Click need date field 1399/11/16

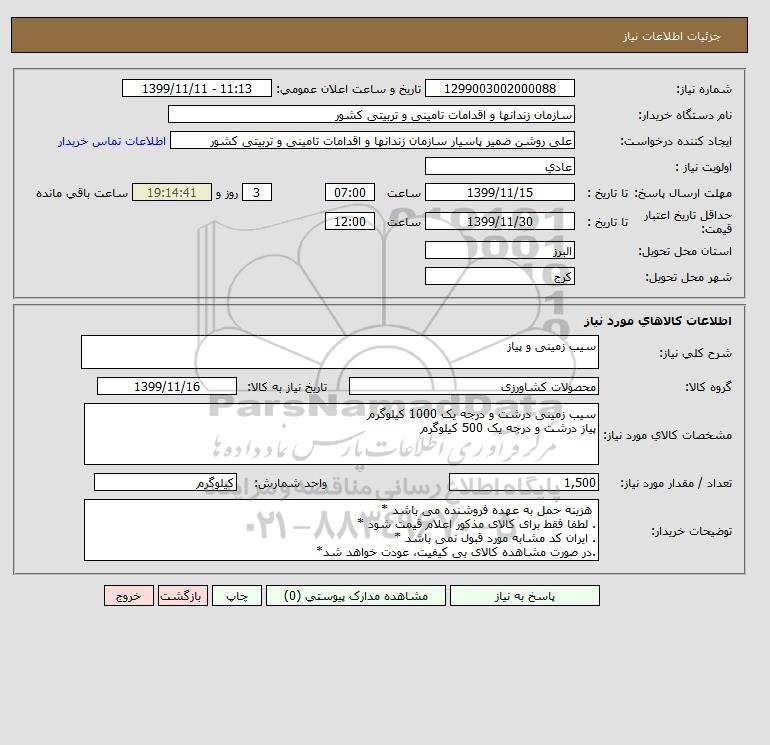pyautogui.click(x=167, y=386)
